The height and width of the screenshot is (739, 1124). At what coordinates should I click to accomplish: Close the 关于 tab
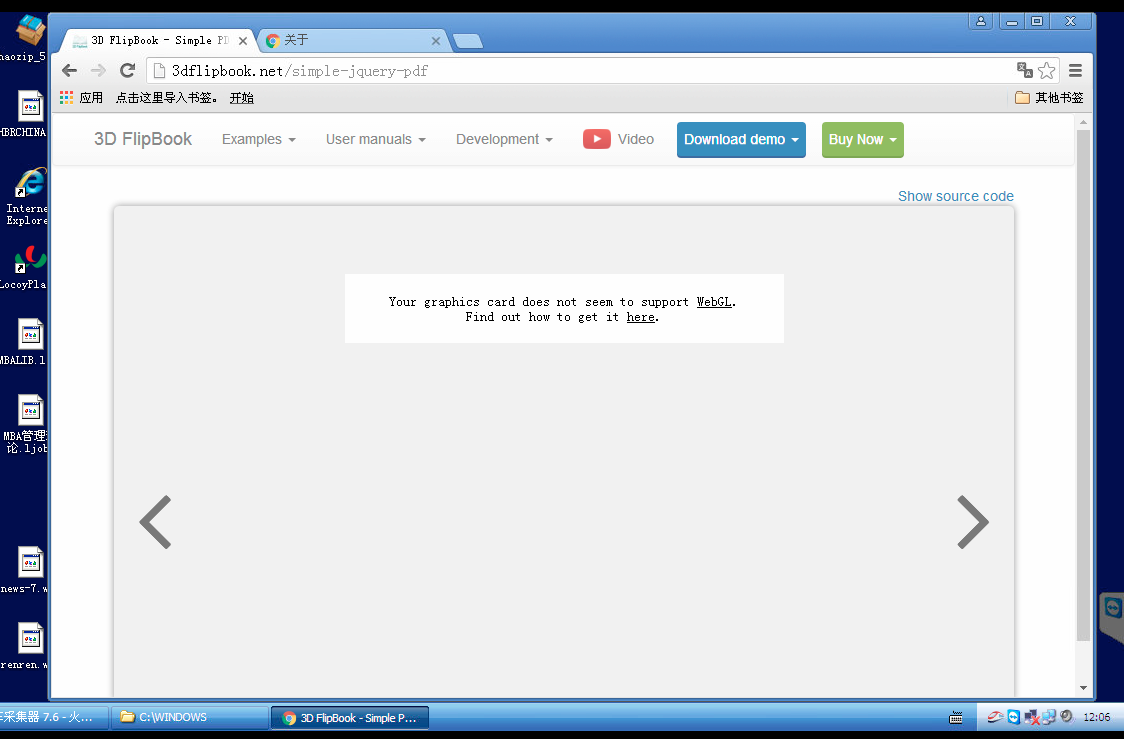[x=436, y=41]
